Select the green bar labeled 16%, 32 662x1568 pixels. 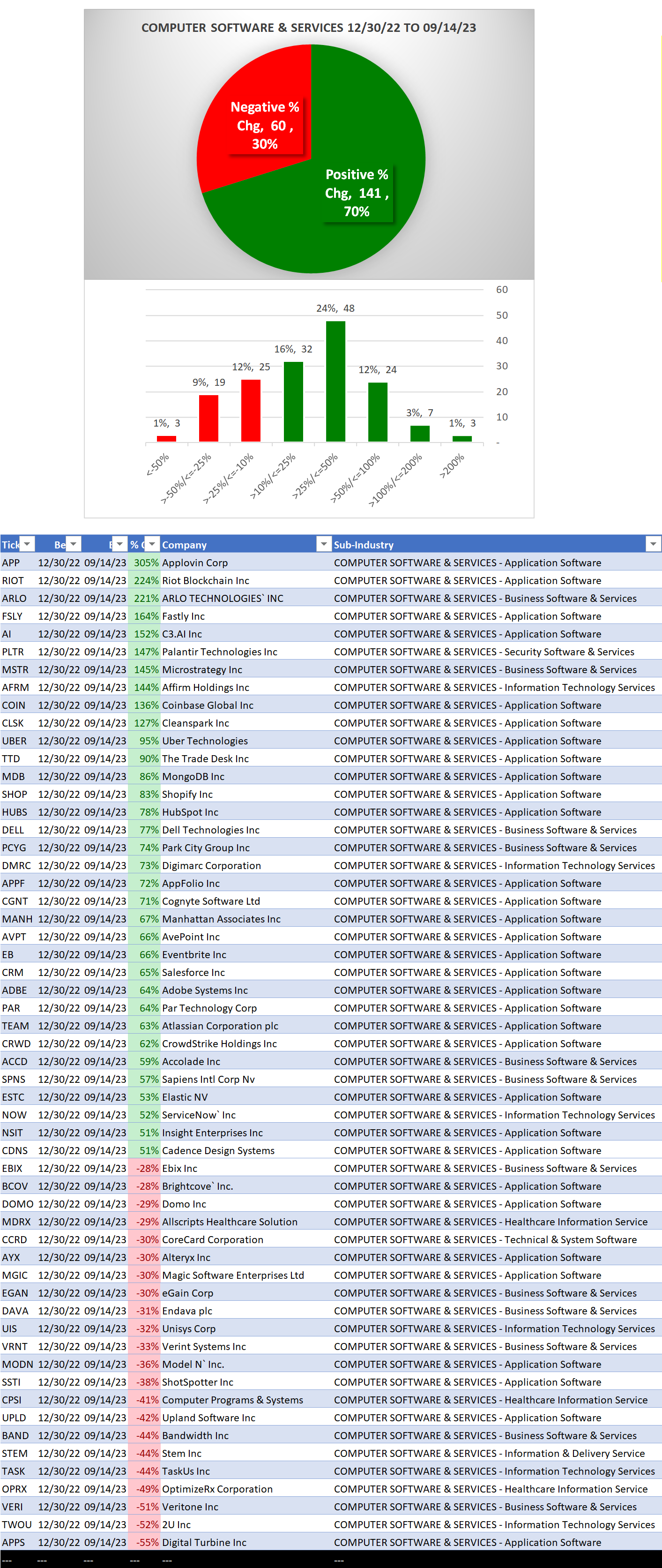coord(293,402)
